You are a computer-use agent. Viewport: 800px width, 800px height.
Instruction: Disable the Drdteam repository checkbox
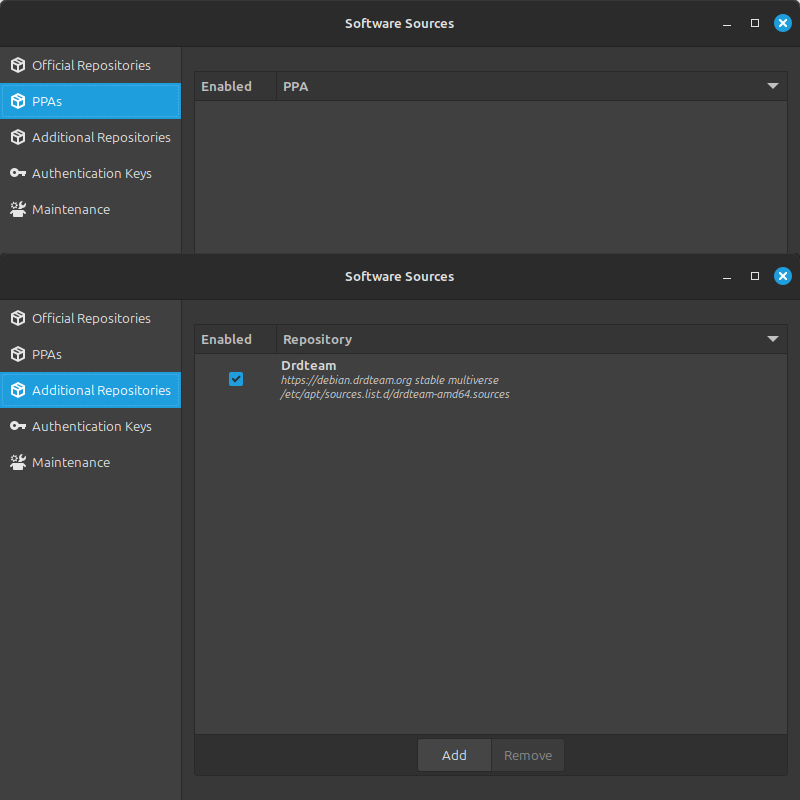pos(236,379)
